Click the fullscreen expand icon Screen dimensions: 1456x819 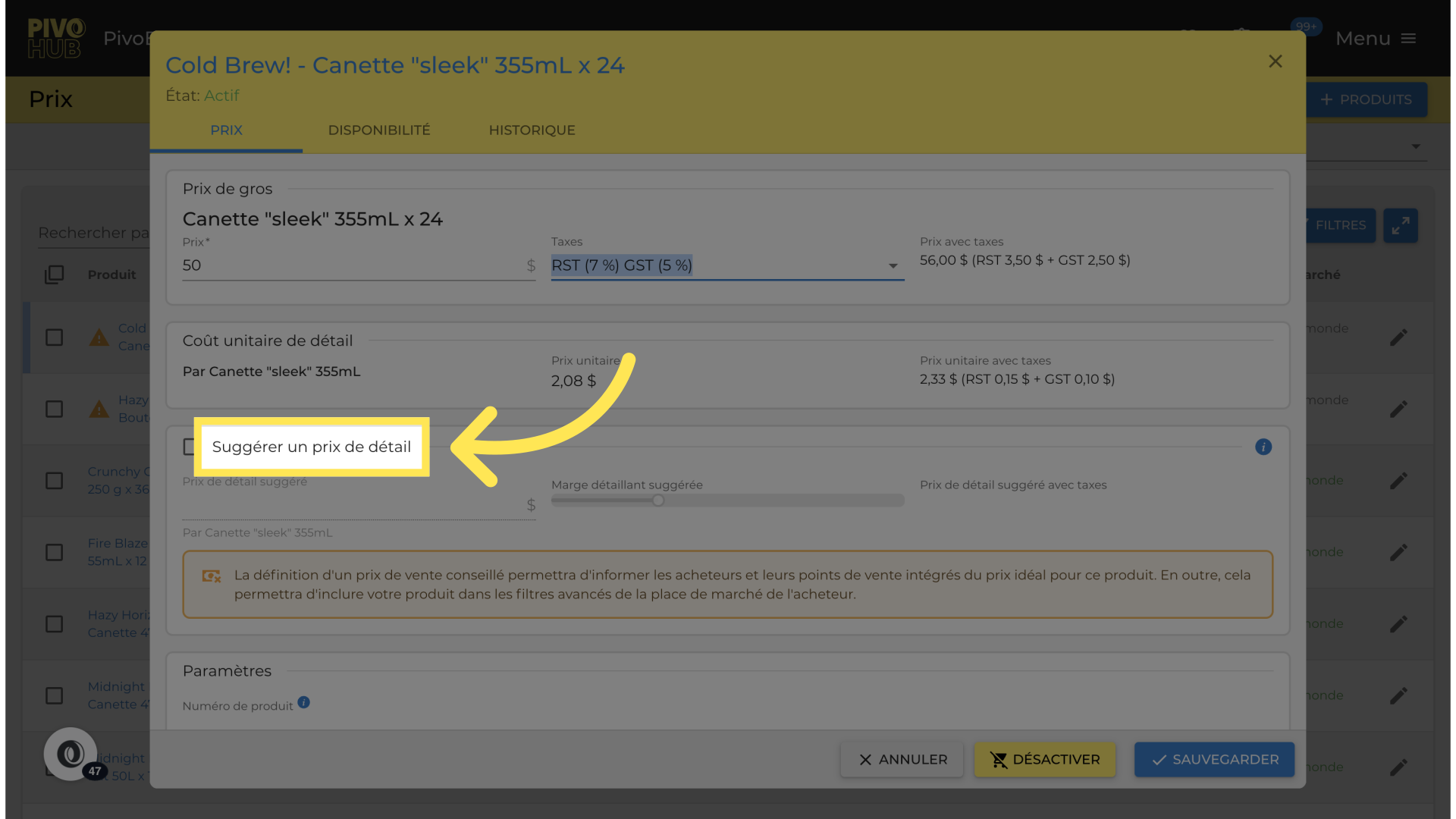tap(1400, 225)
